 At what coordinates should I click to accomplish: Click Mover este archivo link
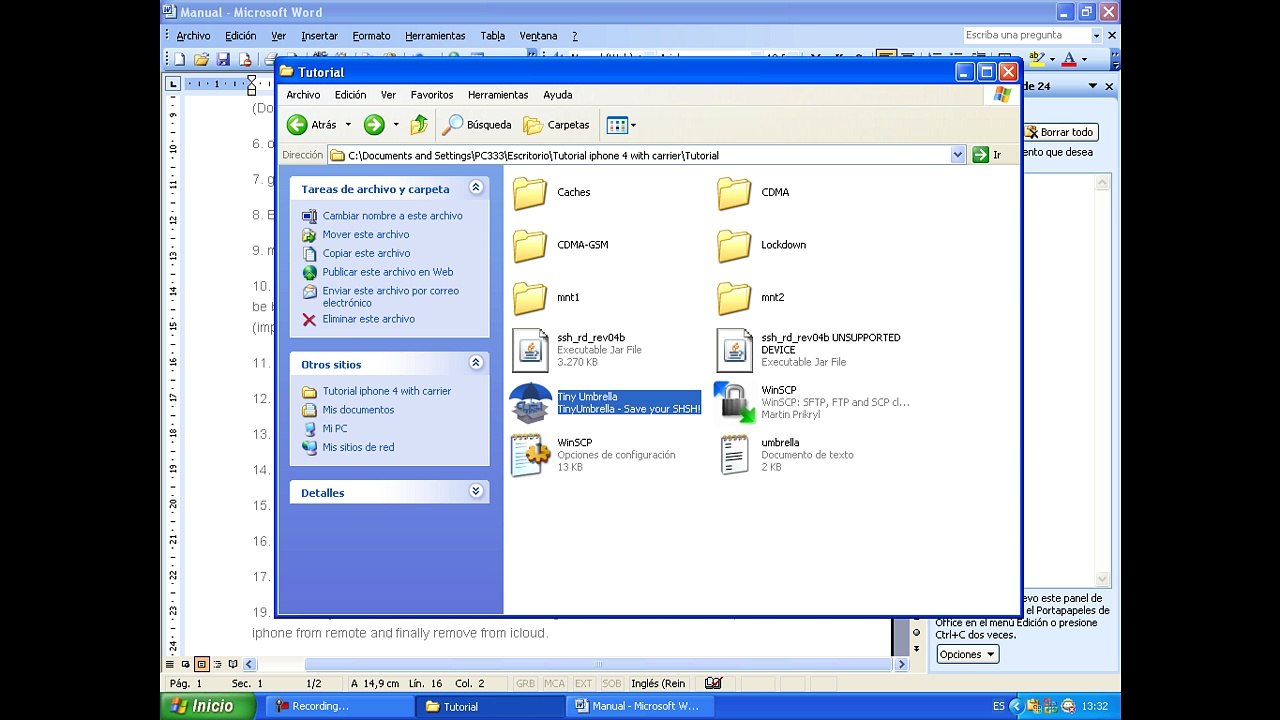coord(366,235)
